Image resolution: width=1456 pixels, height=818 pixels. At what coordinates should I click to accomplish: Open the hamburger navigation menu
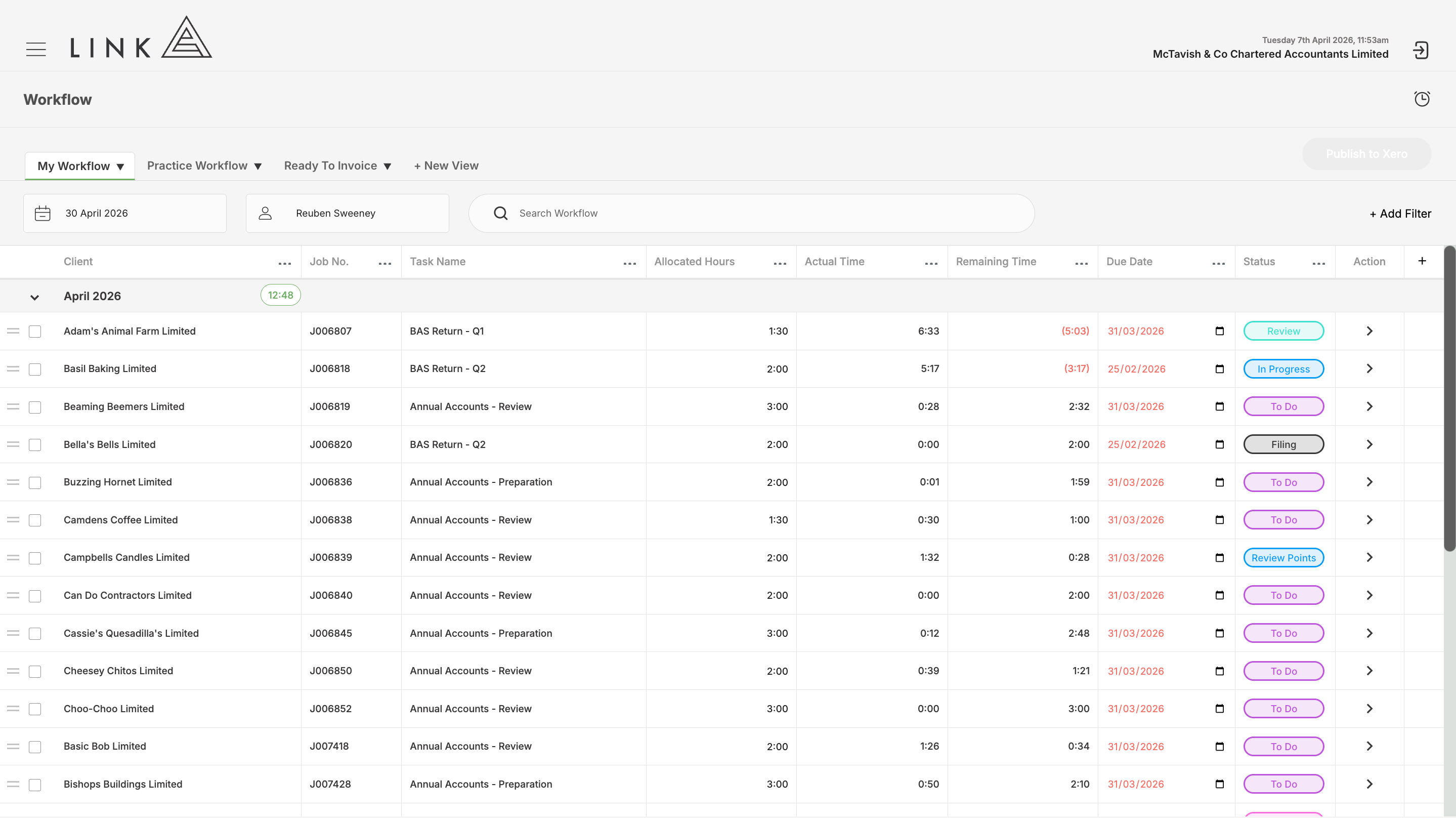[x=35, y=49]
